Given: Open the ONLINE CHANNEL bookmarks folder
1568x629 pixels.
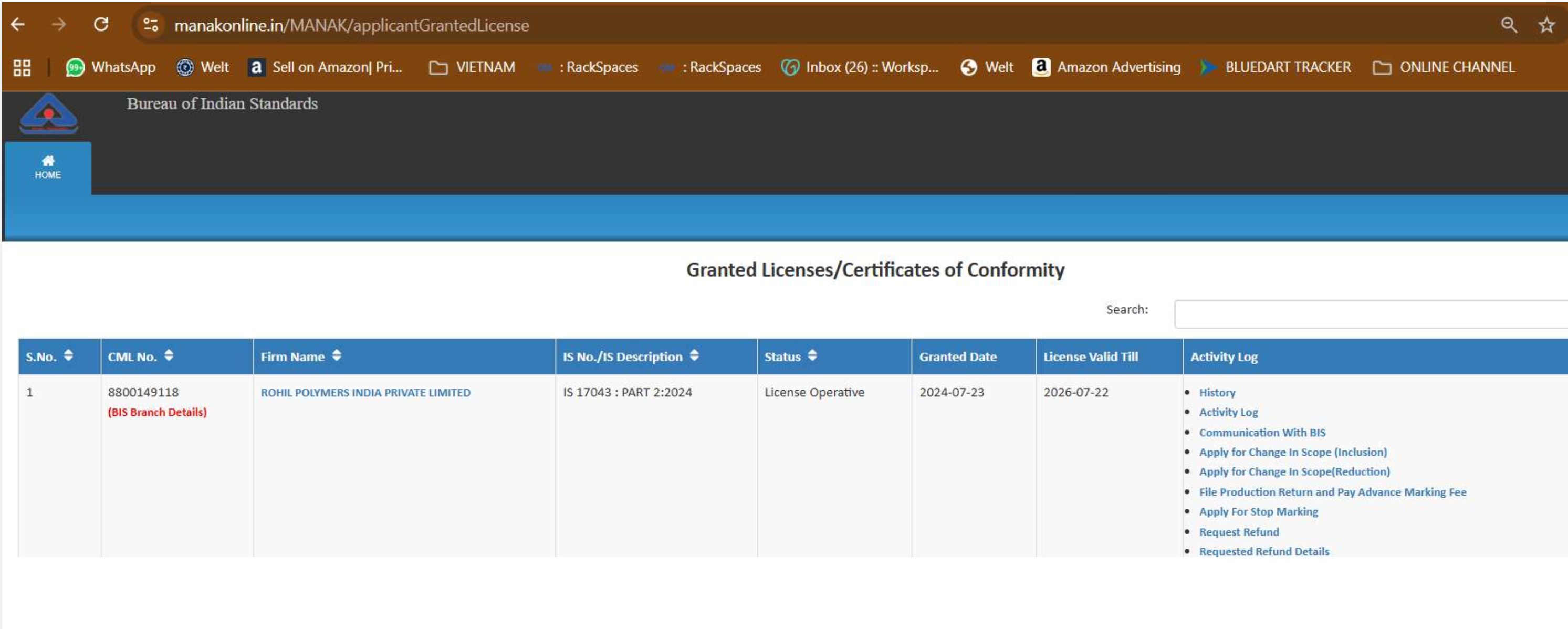Looking at the screenshot, I should pos(1444,68).
